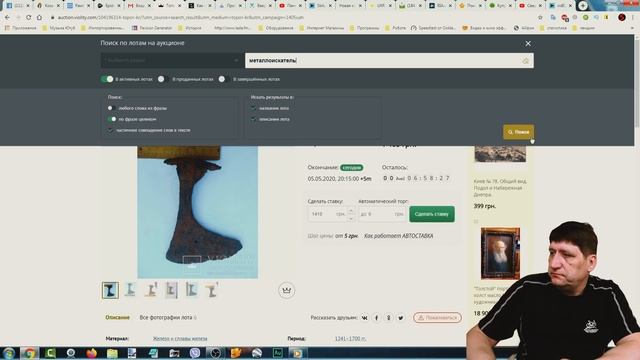Click the automatic bid limit input field
Viewport: 640px width, 360px height.
(x=382, y=214)
